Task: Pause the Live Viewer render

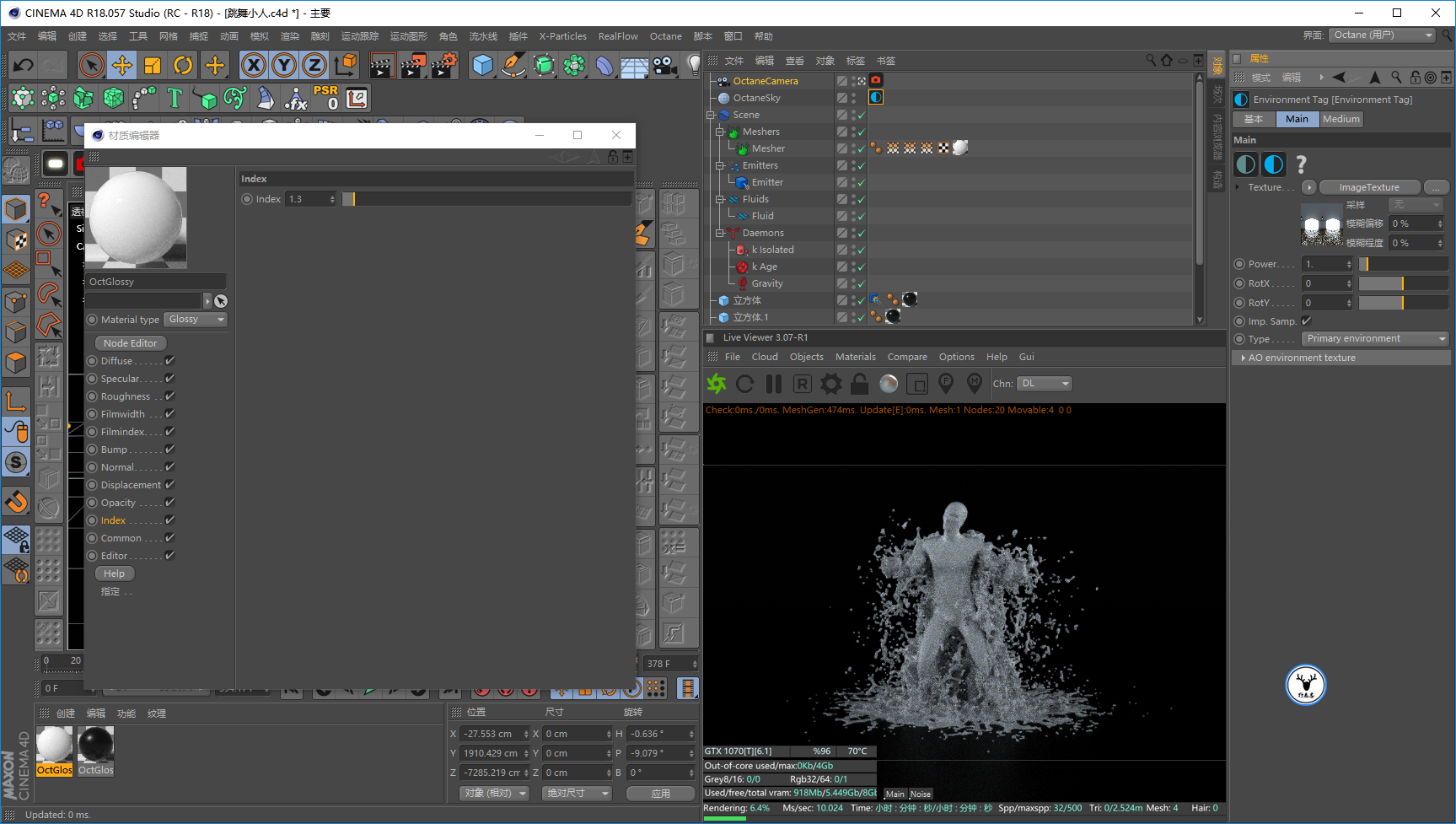Action: (774, 384)
